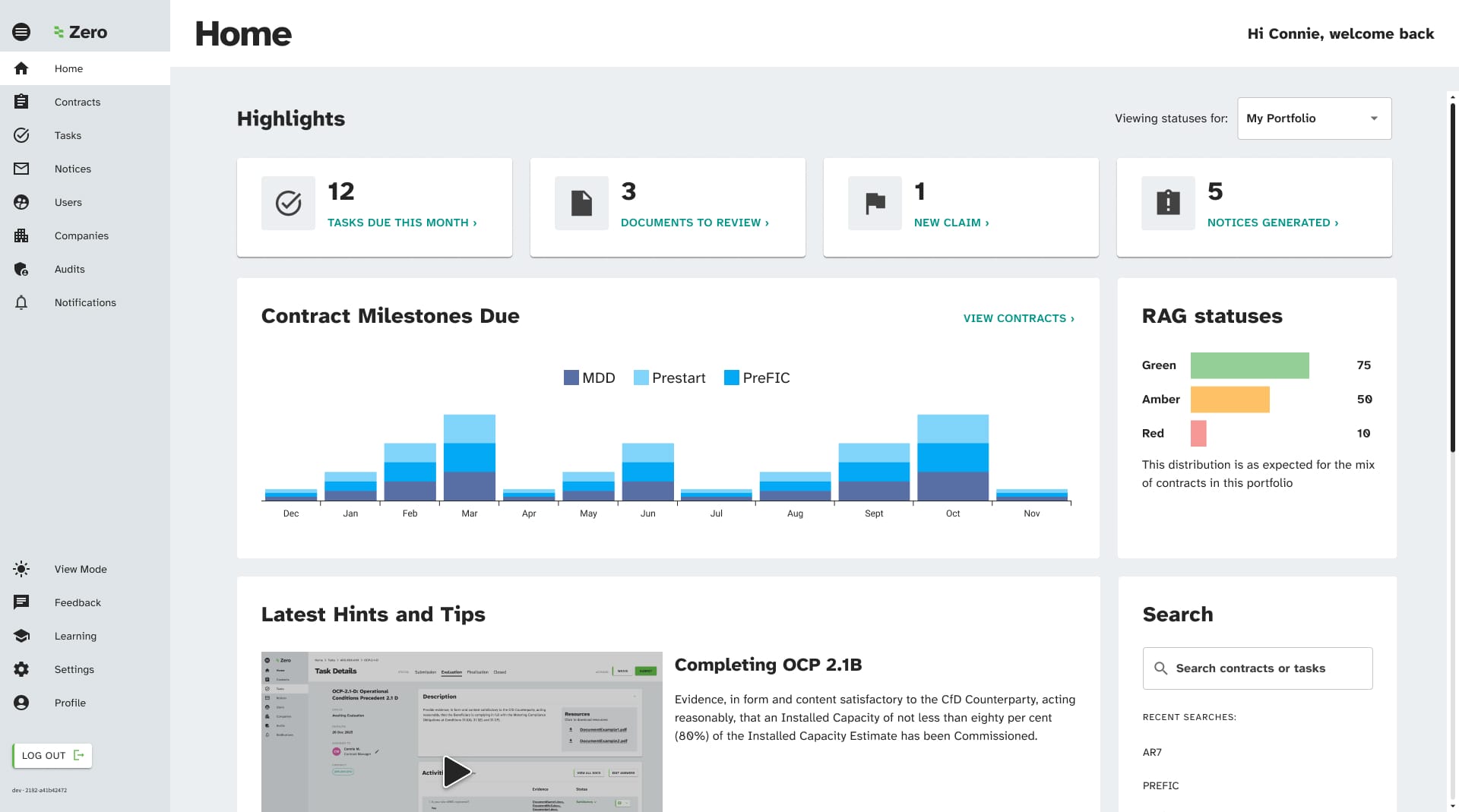Play the Completing OCP 2.1B video
Viewport: 1459px width, 812px height.
pos(457,772)
